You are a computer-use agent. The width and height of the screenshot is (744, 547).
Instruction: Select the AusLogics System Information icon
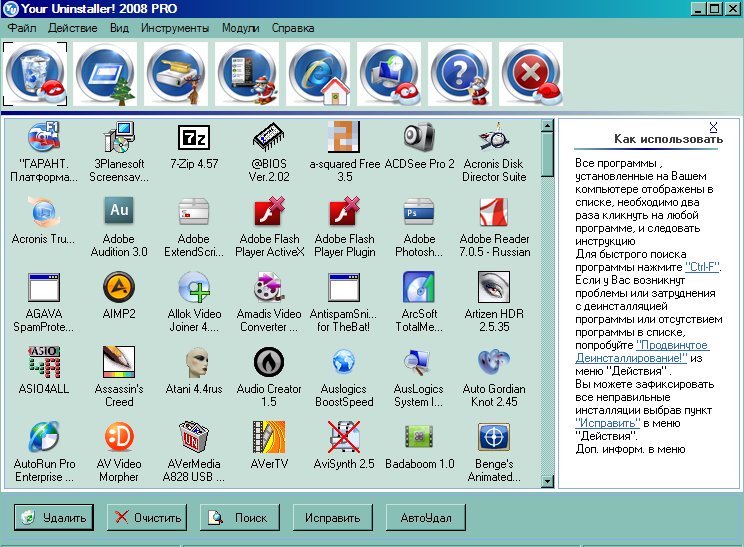click(x=419, y=362)
